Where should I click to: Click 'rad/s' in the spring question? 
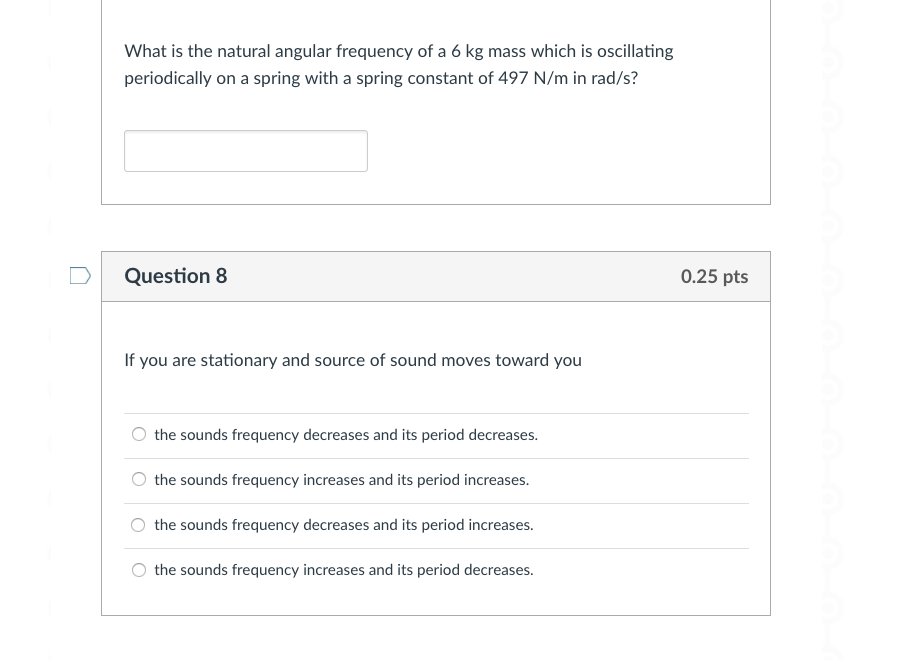pyautogui.click(x=610, y=78)
